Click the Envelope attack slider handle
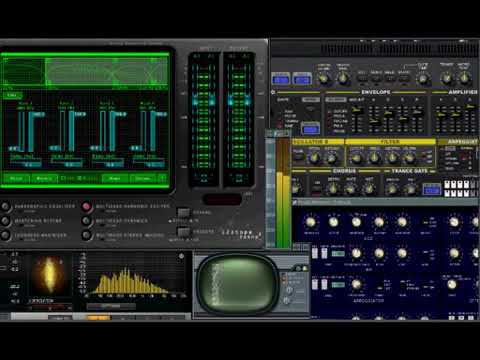 tap(375, 121)
